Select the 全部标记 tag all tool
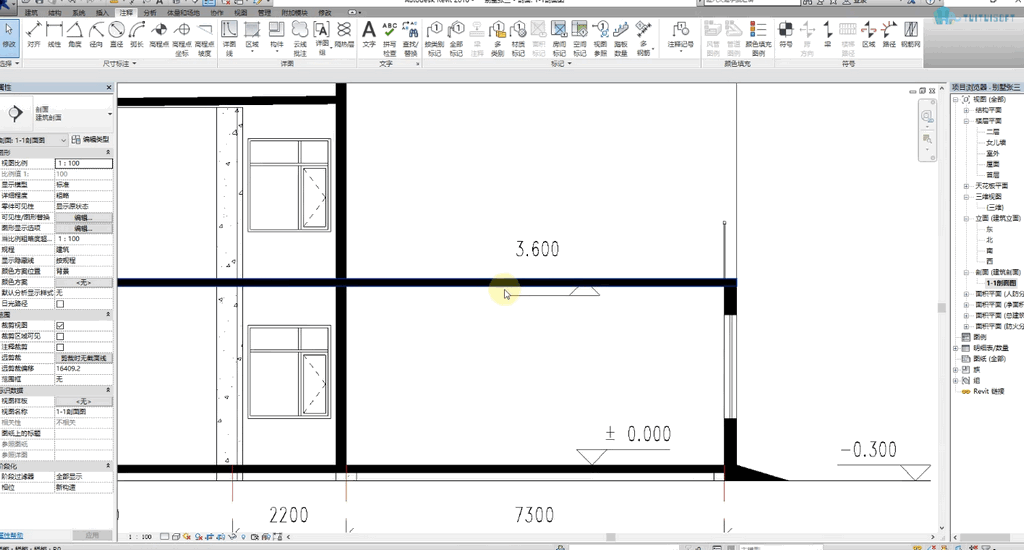1024x550 pixels. click(x=456, y=39)
